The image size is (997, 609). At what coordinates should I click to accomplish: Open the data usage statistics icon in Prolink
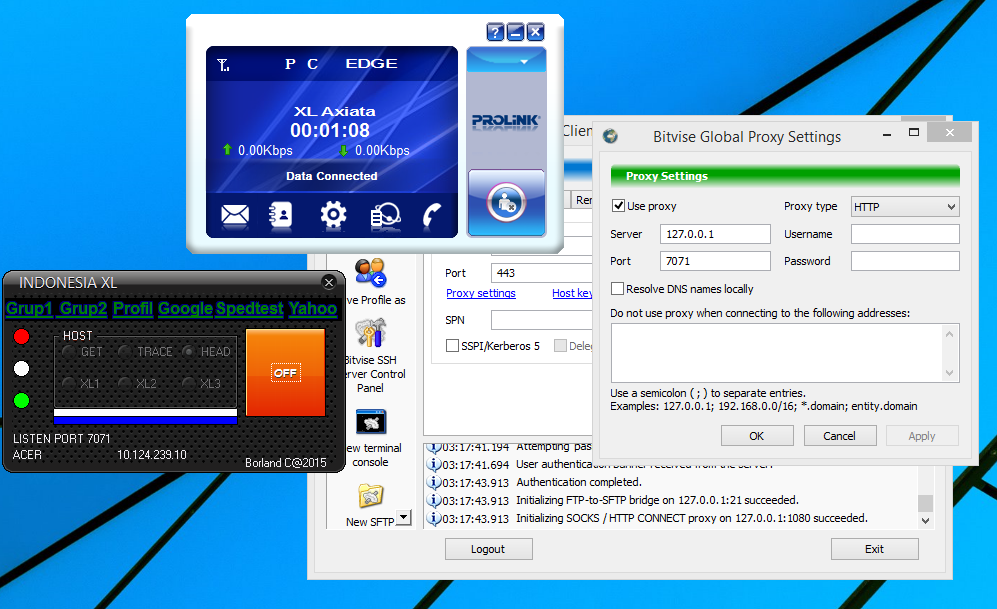[385, 215]
